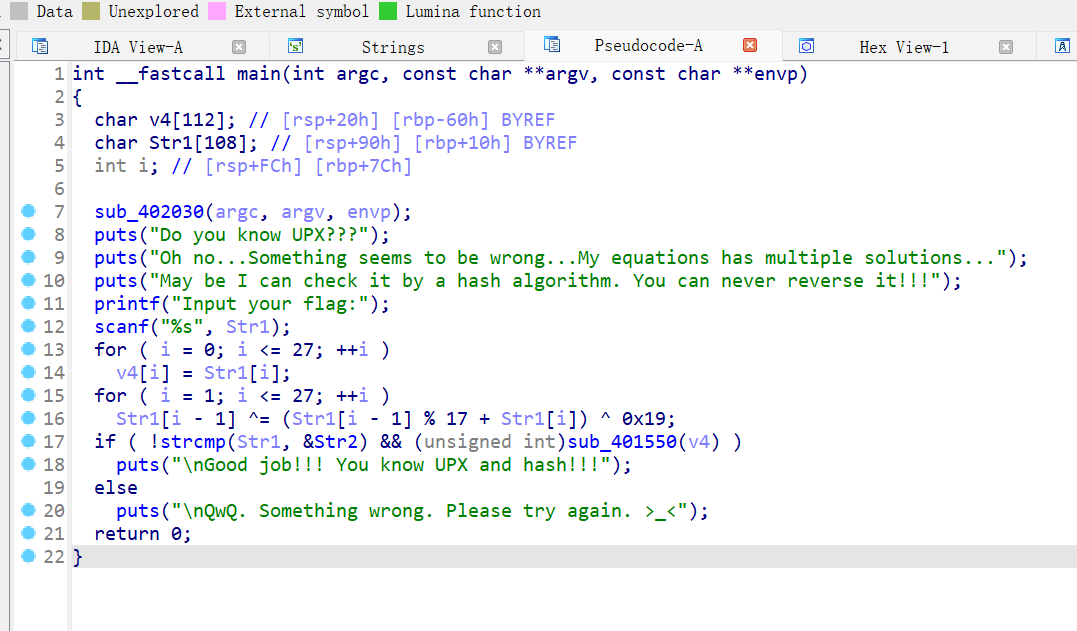Click the "int i;" declaration on line 5
This screenshot has height=631, width=1077.
click(126, 165)
